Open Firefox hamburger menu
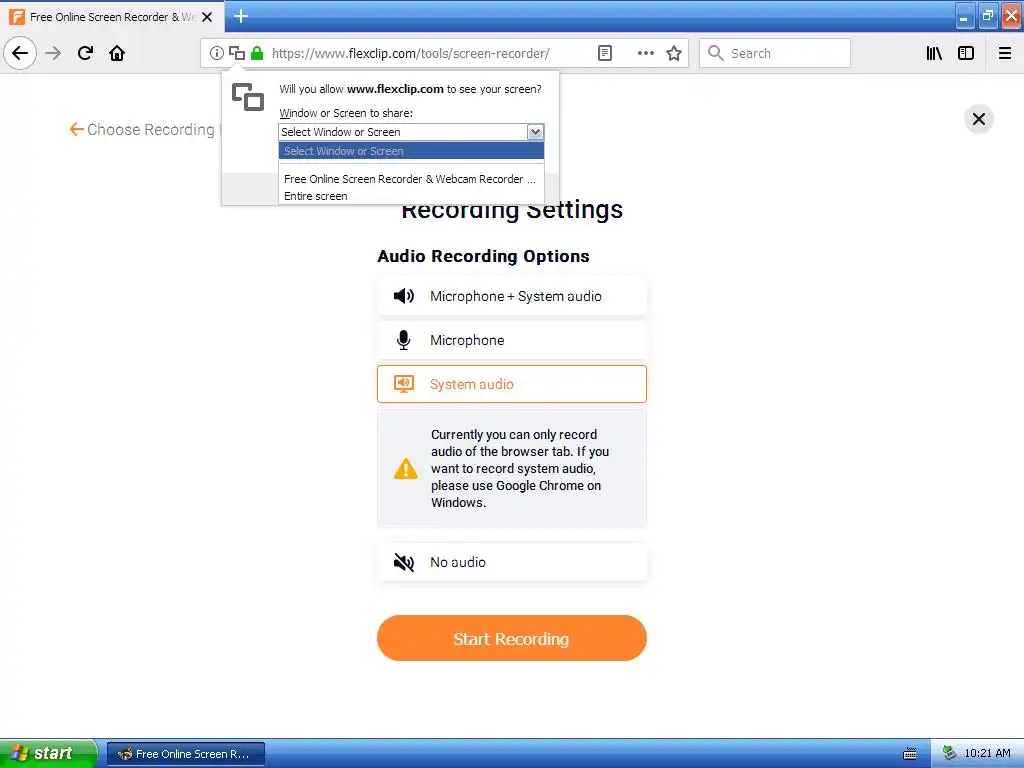This screenshot has width=1024, height=768. pyautogui.click(x=1004, y=53)
